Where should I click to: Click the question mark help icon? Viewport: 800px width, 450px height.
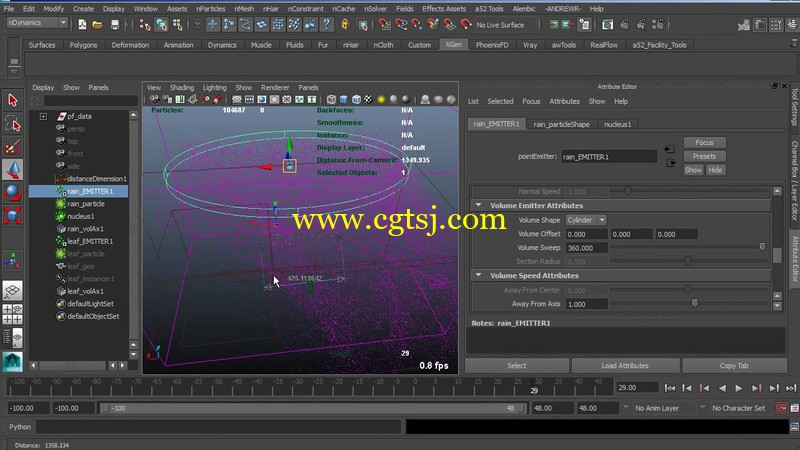click(327, 24)
